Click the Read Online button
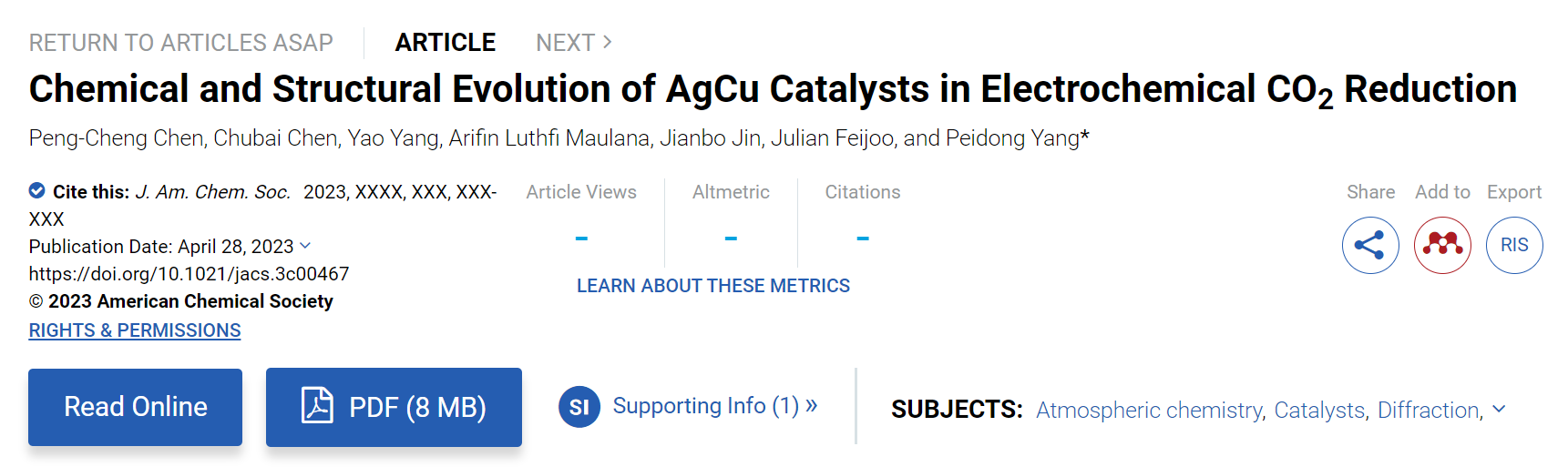The width and height of the screenshot is (1568, 467). tap(135, 407)
